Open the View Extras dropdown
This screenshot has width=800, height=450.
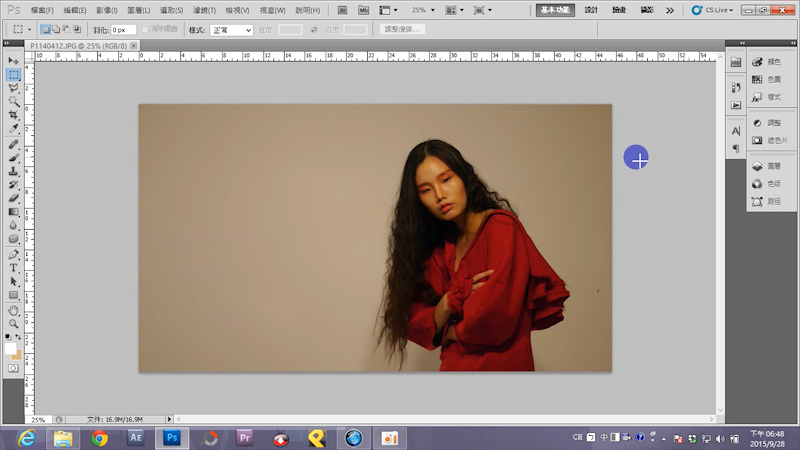coord(388,10)
